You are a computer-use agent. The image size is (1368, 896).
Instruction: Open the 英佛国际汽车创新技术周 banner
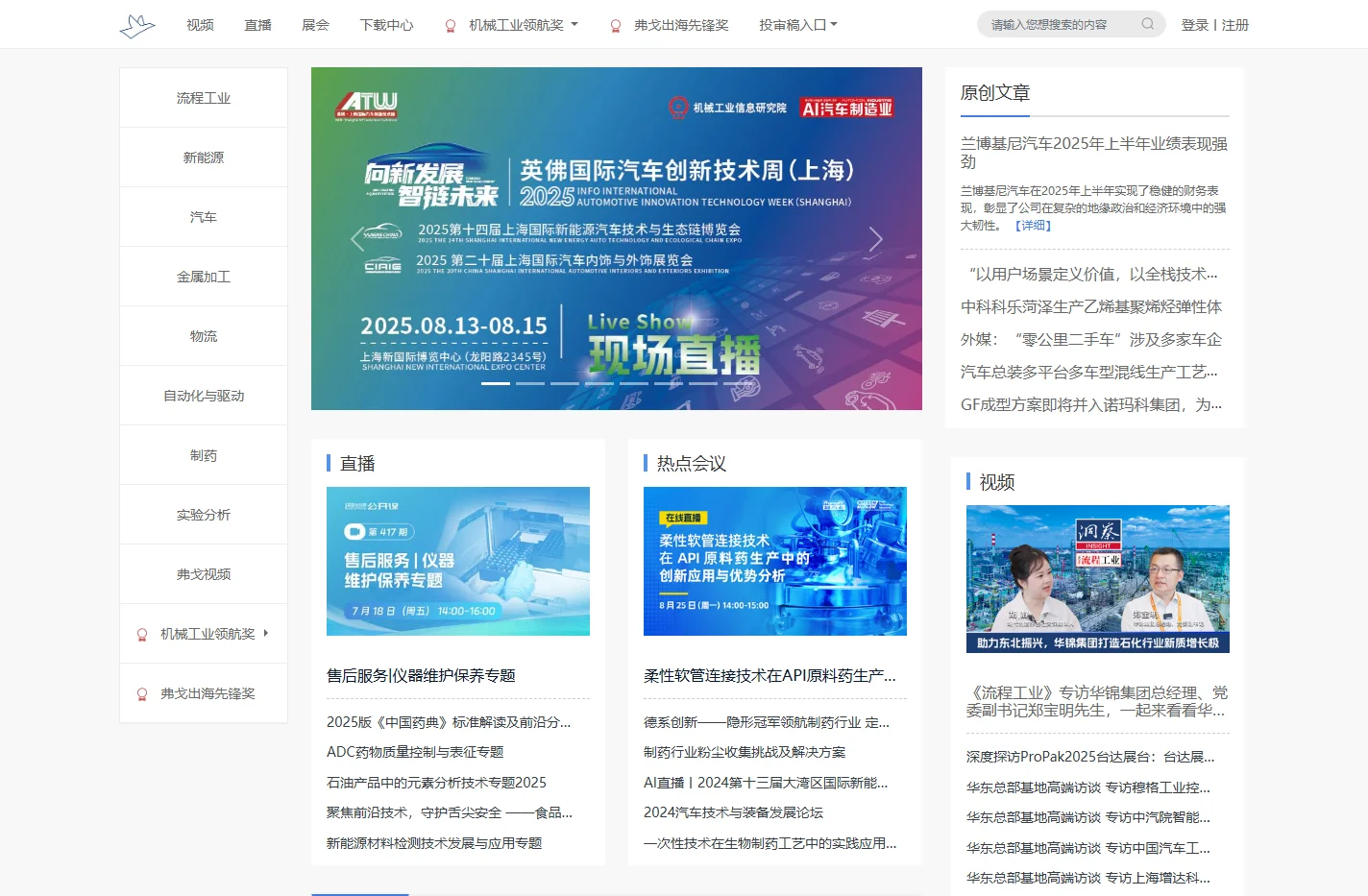(x=617, y=238)
